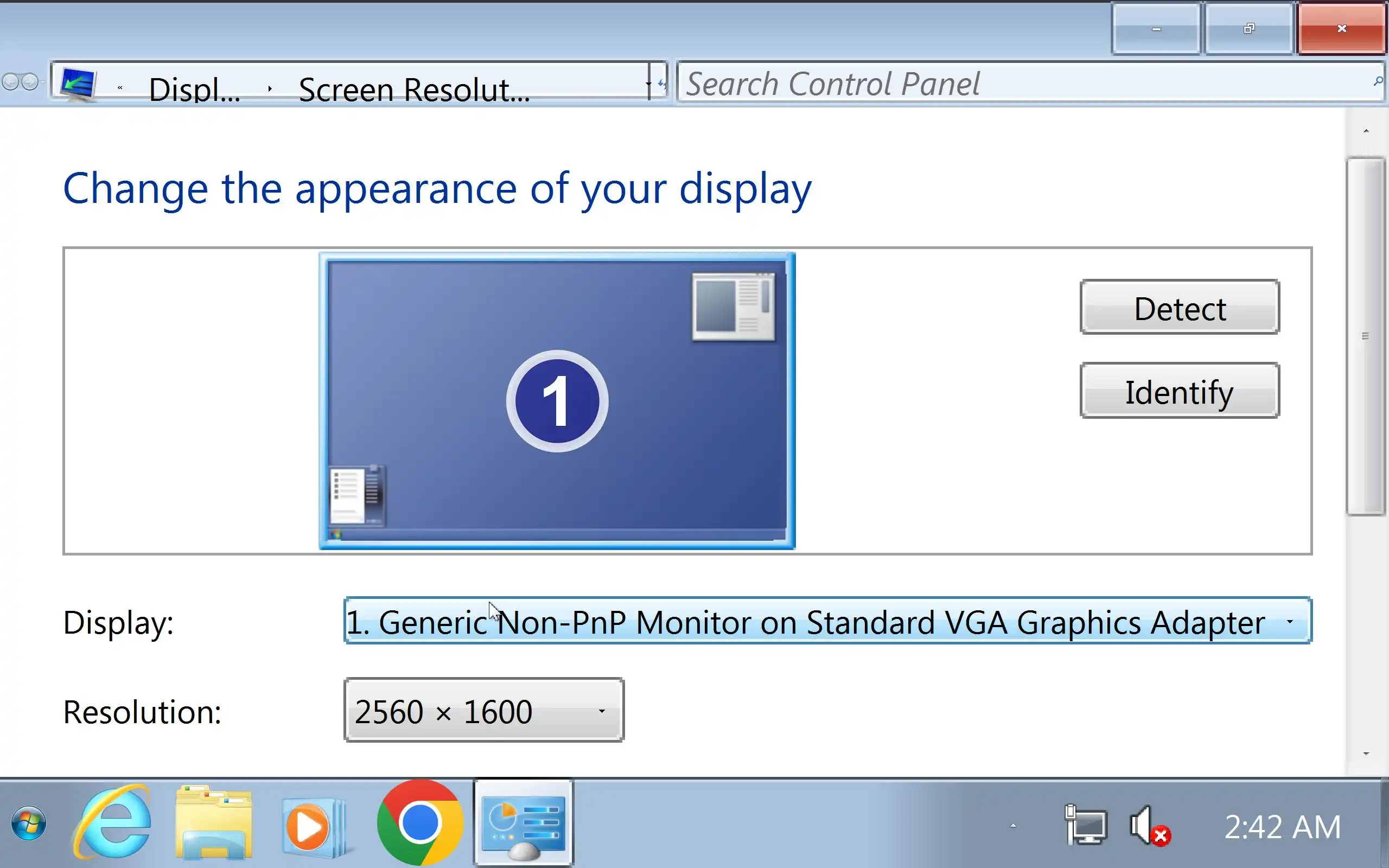Select monitor 1 thumbnail preview
Image resolution: width=1389 pixels, height=868 pixels.
557,400
